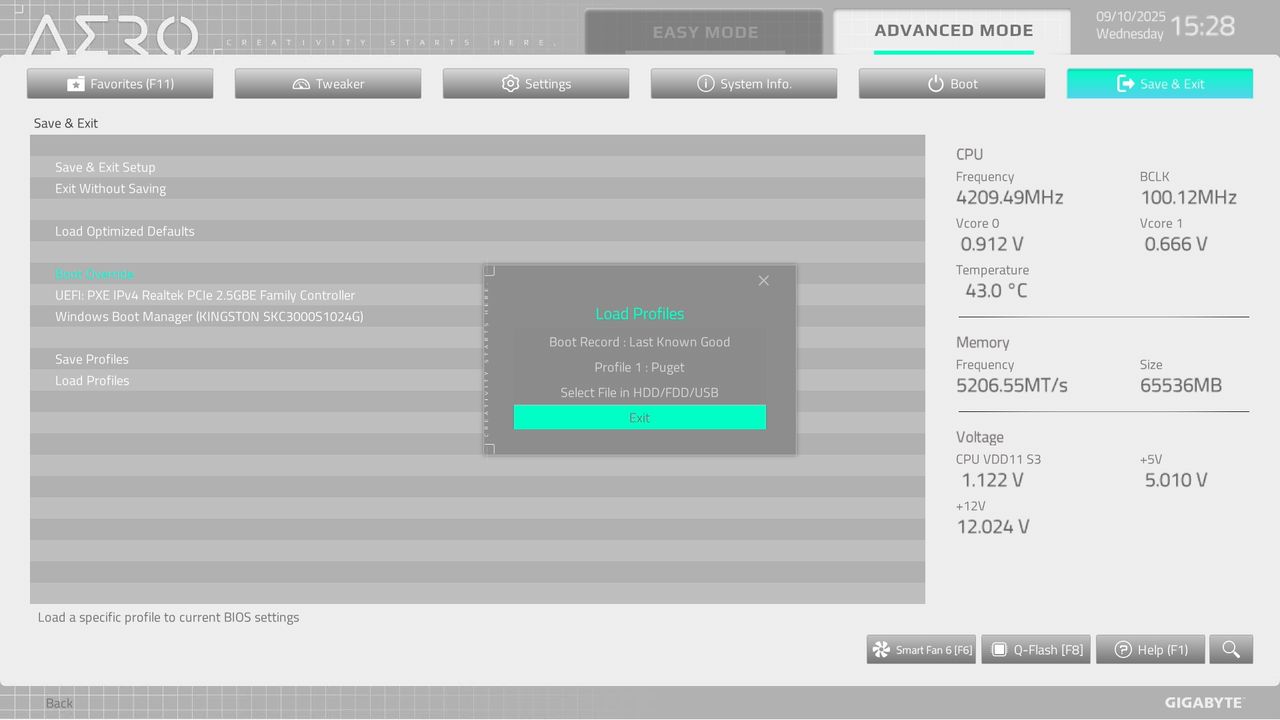Select the Advanced Mode tab
Viewport: 1280px width, 720px height.
952,30
